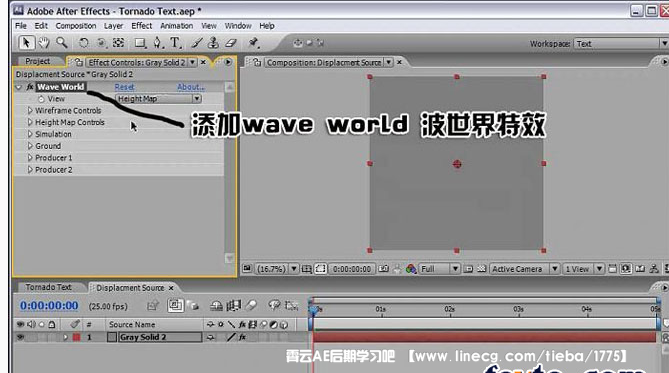Select the Eraser tool
Viewport: 669px width, 373px height.
click(231, 43)
